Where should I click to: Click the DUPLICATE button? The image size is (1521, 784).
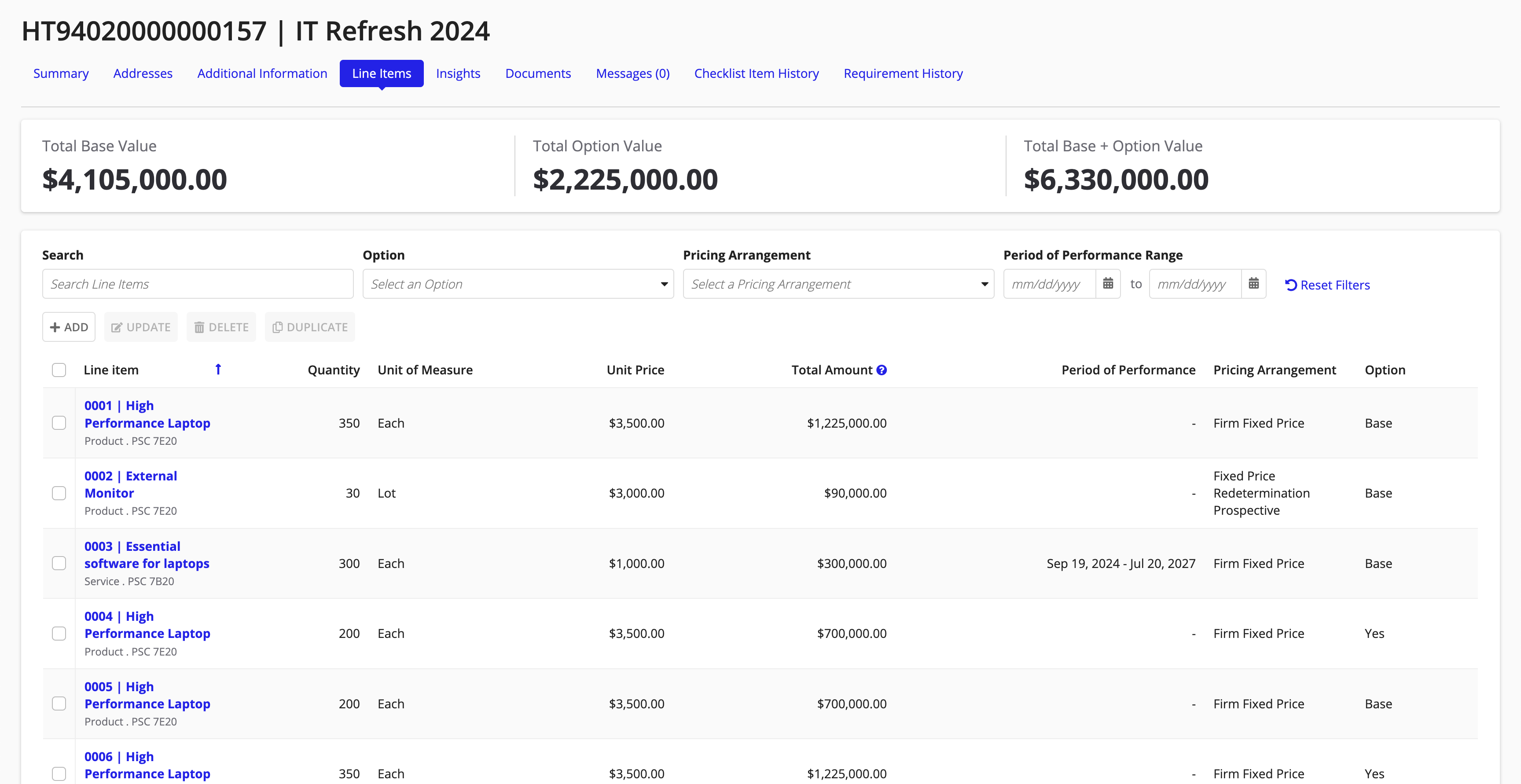tap(310, 327)
